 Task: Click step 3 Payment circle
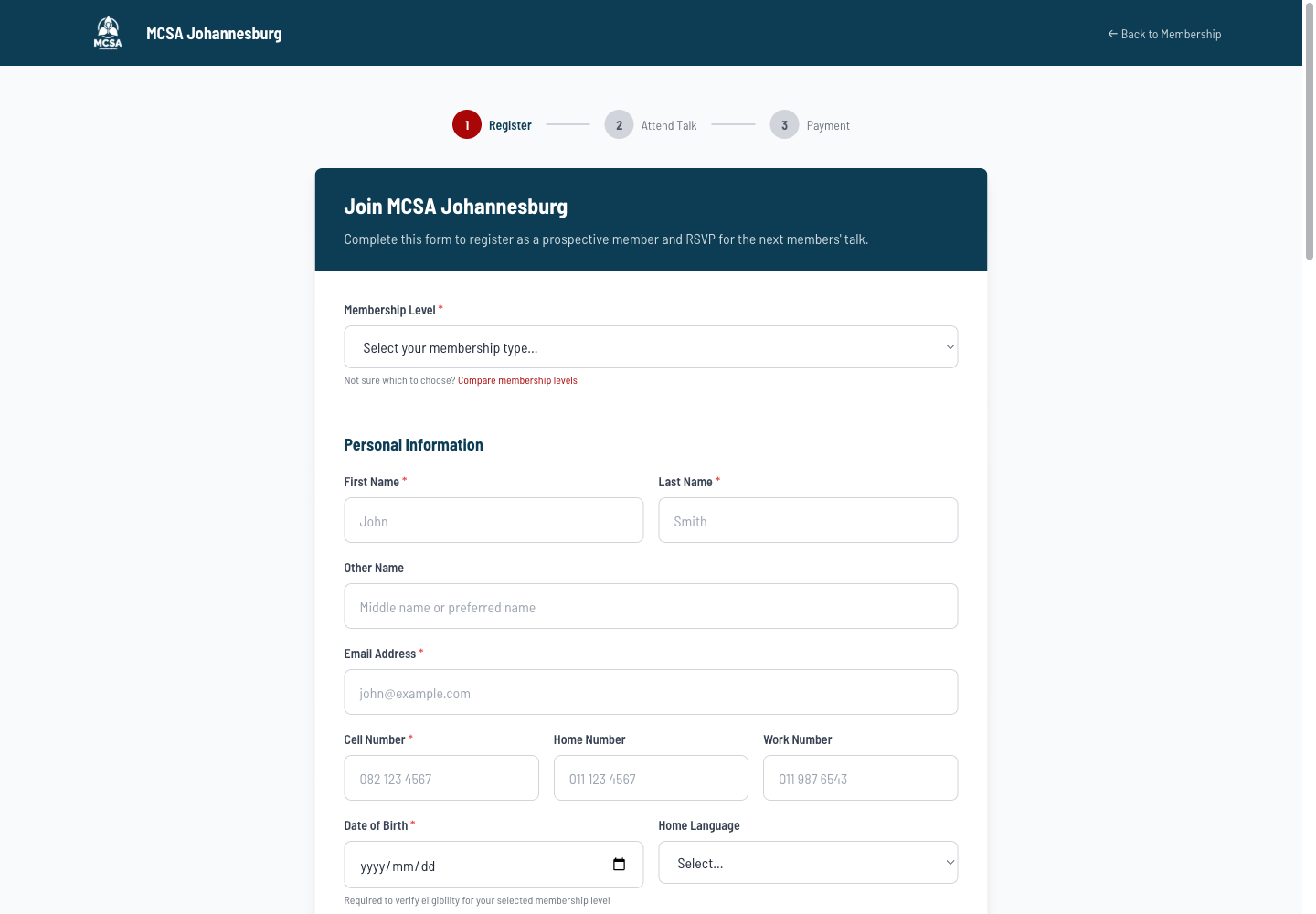(784, 125)
